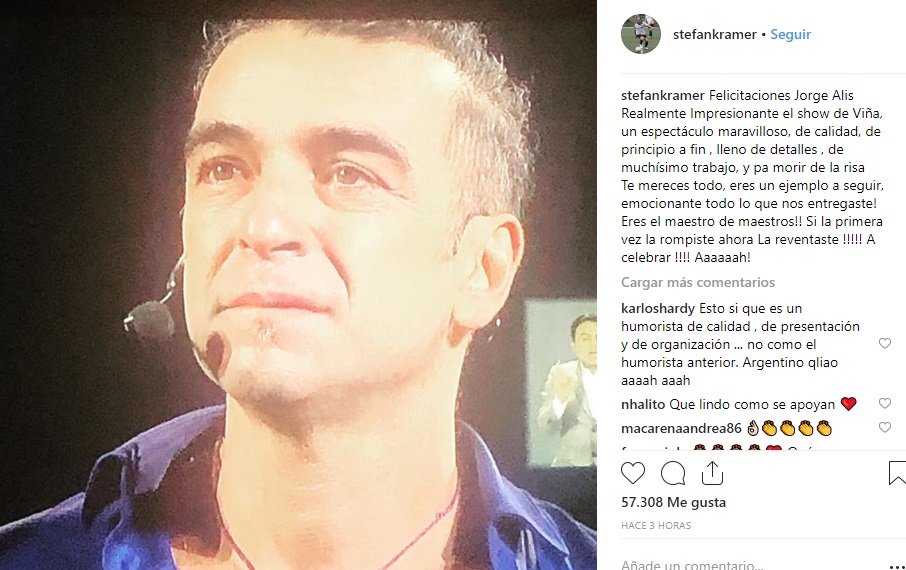
Task: Share the post using the share icon
Action: [712, 472]
